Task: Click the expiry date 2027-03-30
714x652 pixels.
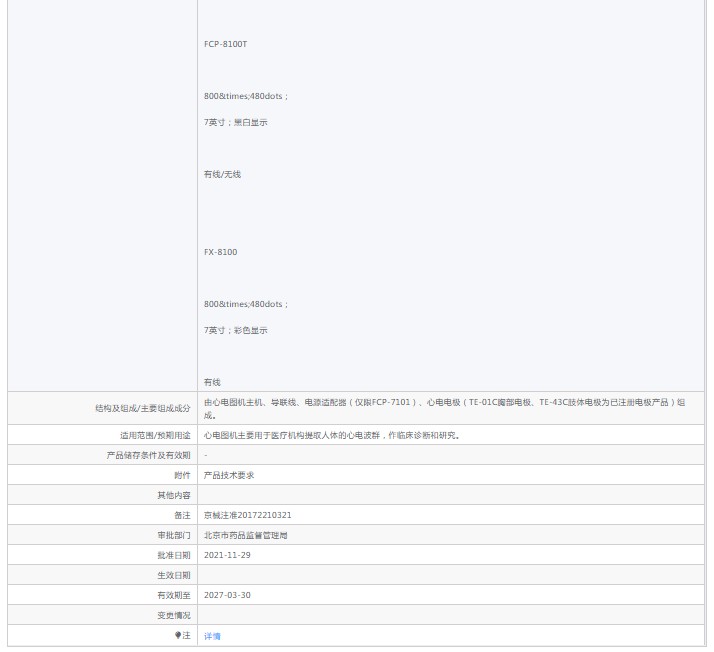Action: tap(227, 595)
